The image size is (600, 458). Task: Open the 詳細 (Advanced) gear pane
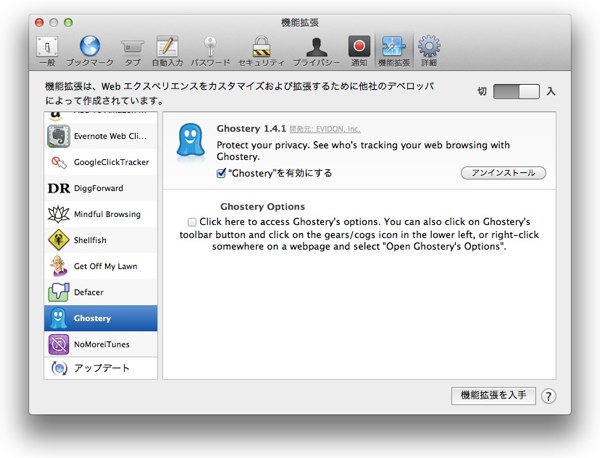[429, 51]
